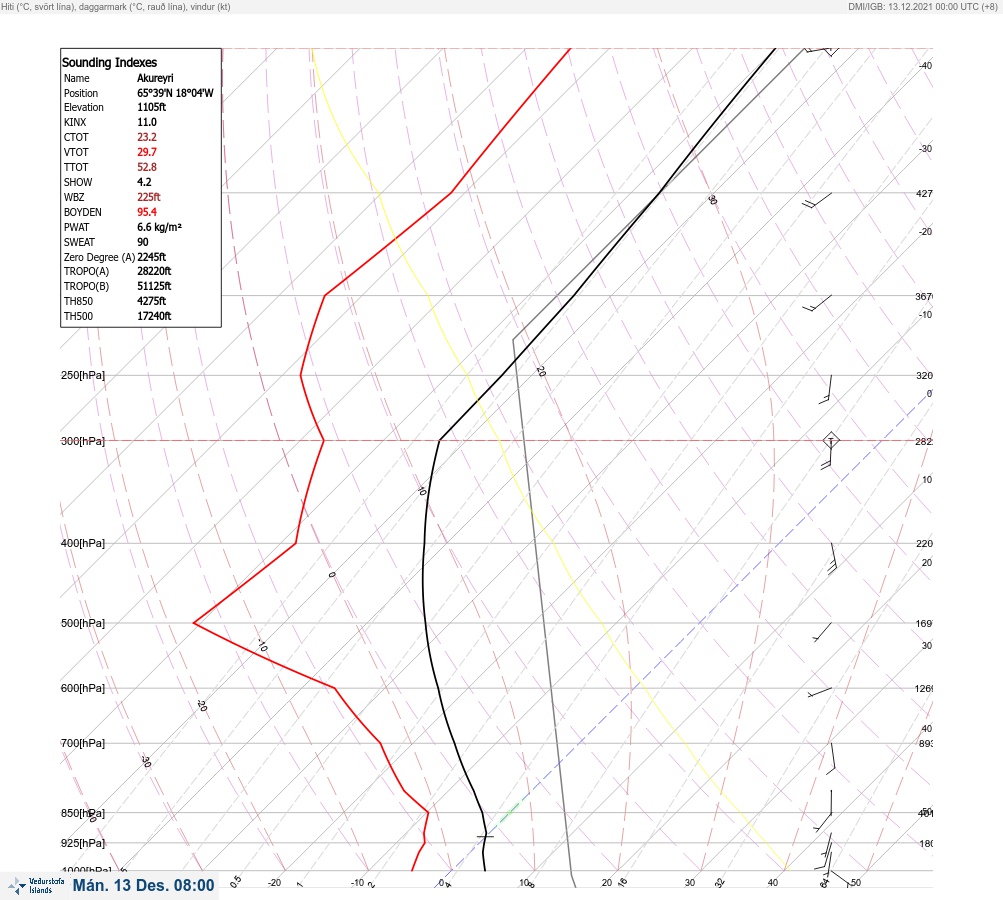Screen dimensions: 1003x900
Task: Click the WBZ value '225ft'
Action: point(149,197)
